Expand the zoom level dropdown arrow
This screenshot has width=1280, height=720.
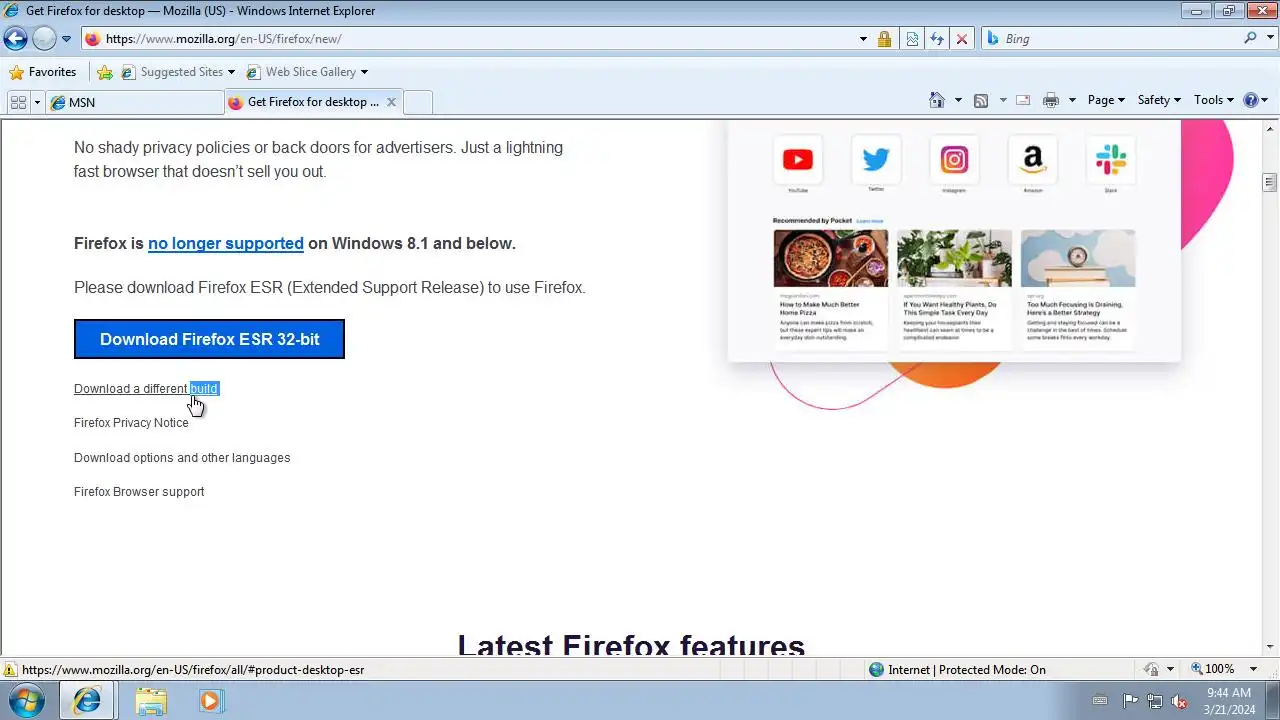tap(1255, 669)
